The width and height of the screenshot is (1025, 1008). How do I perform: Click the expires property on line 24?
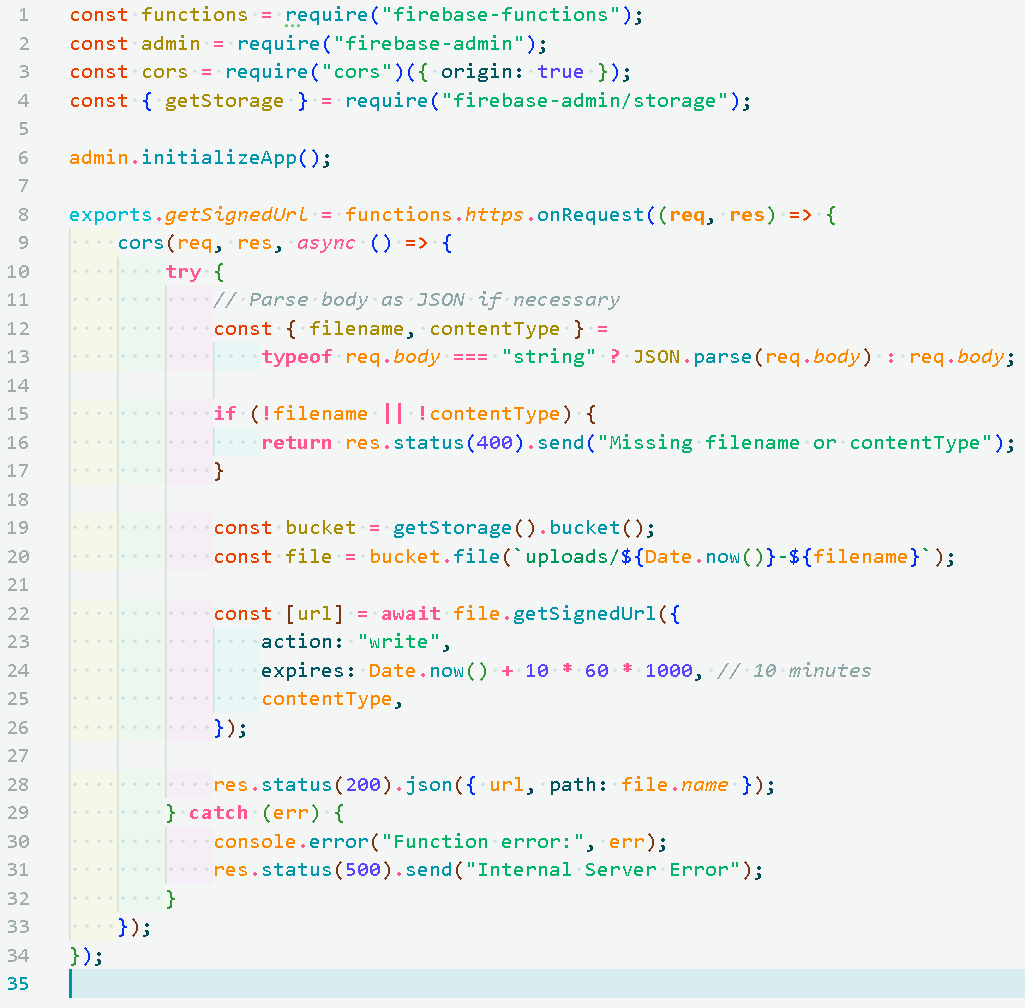pyautogui.click(x=303, y=671)
